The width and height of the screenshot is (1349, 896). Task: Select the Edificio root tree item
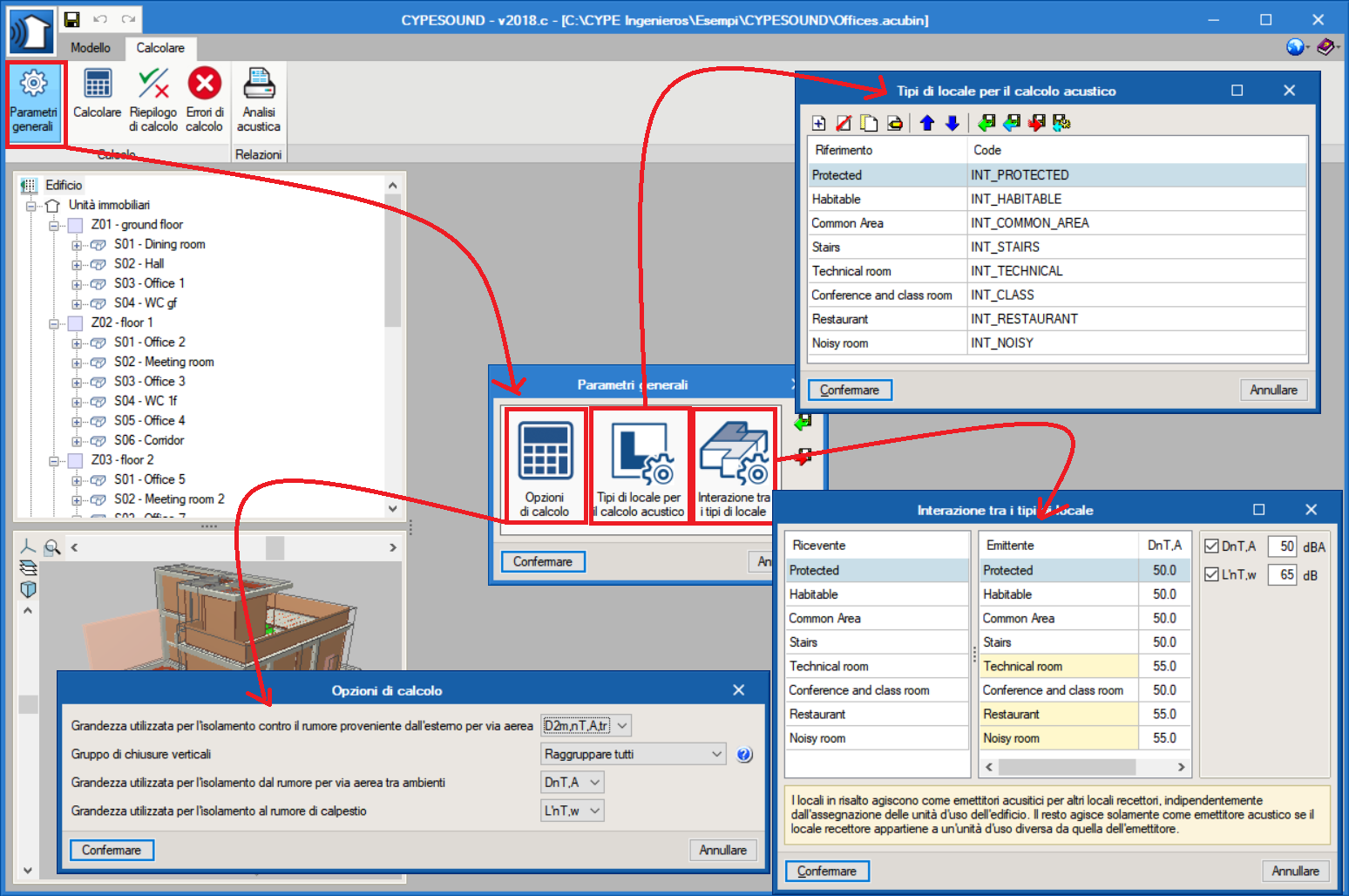[x=64, y=185]
